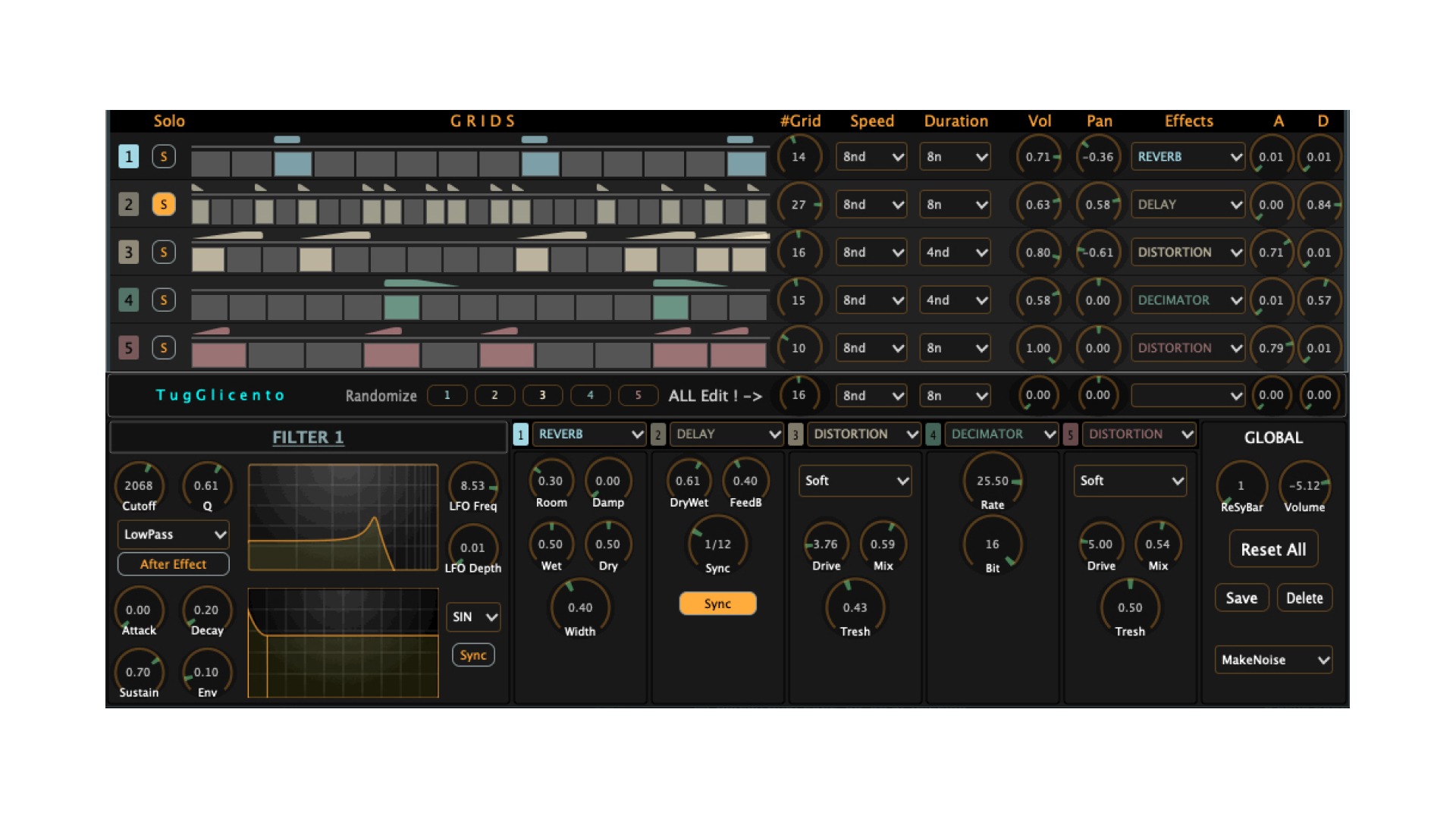Toggle the first grid step of track 3
The width and height of the screenshot is (1456, 819).
click(x=208, y=259)
